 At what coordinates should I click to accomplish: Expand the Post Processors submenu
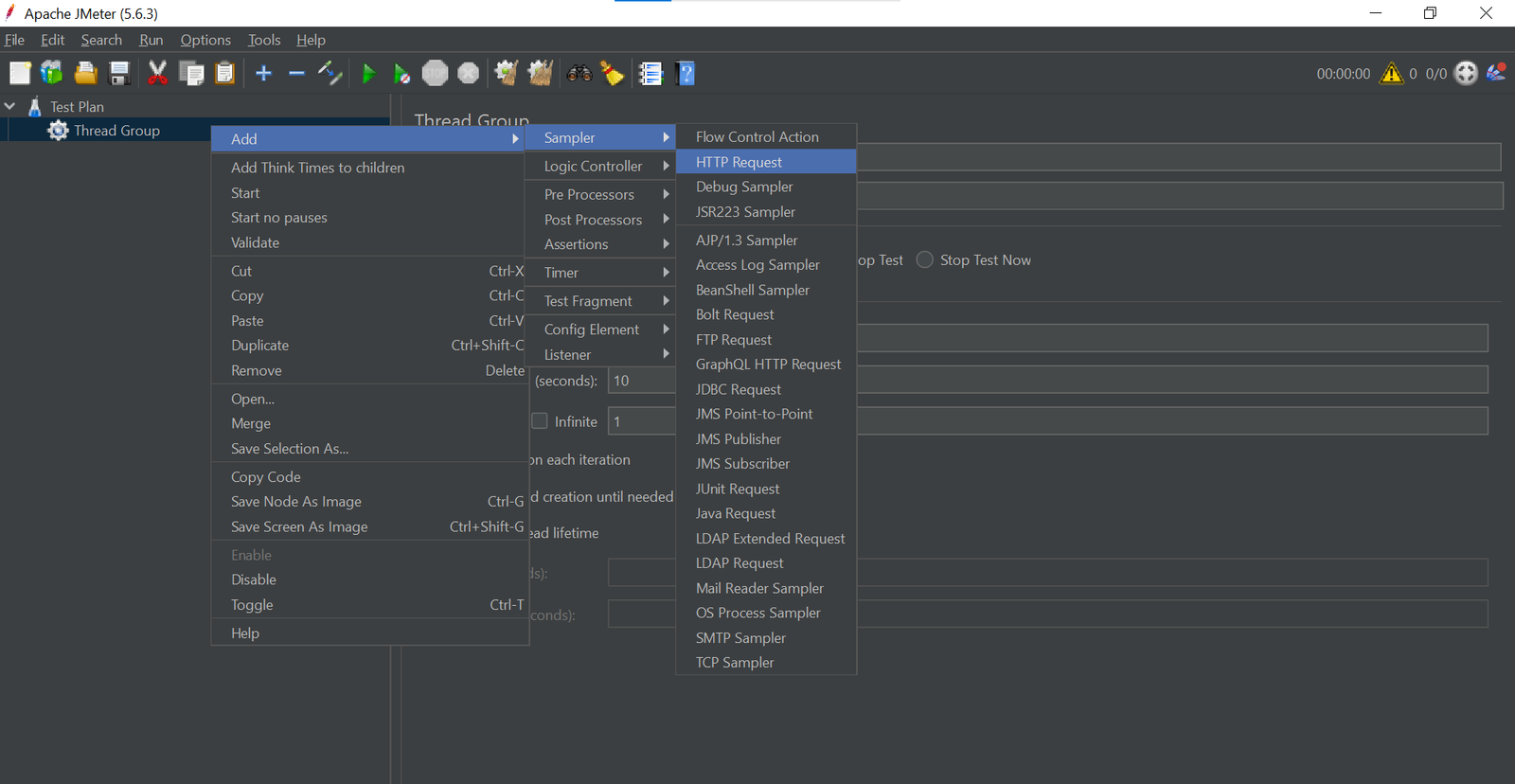[x=600, y=219]
